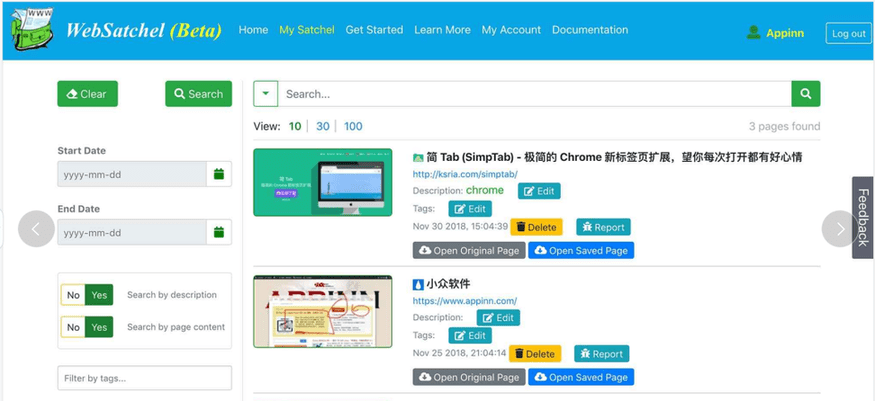Set Search by page content to Yes

(99, 327)
